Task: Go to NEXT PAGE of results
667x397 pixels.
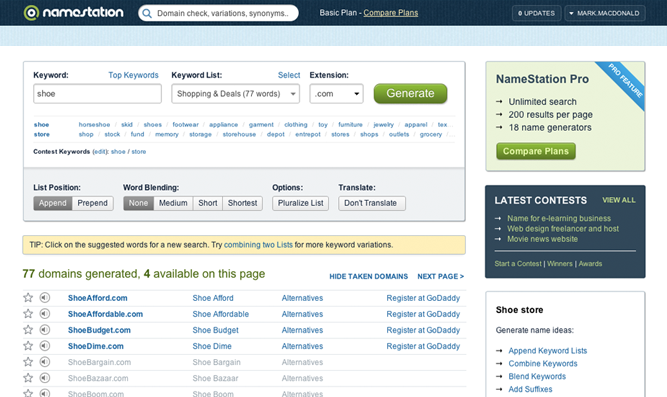Action: (x=441, y=277)
